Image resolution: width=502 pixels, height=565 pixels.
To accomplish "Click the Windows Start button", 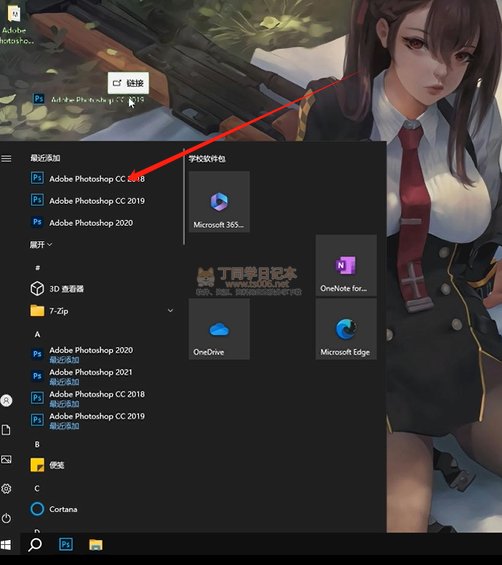I will [6, 544].
